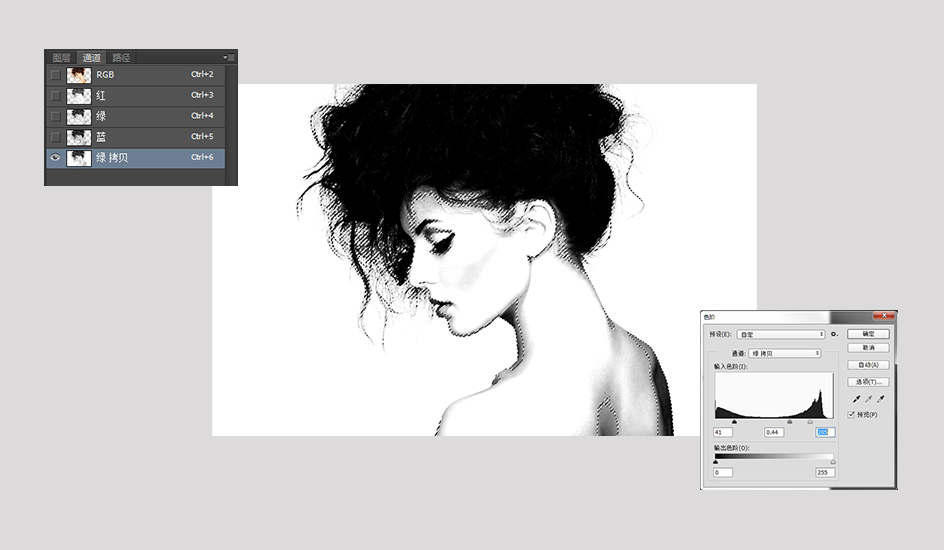Click the 红 (Red) channel thumbnail
The height and width of the screenshot is (550, 944).
point(78,95)
